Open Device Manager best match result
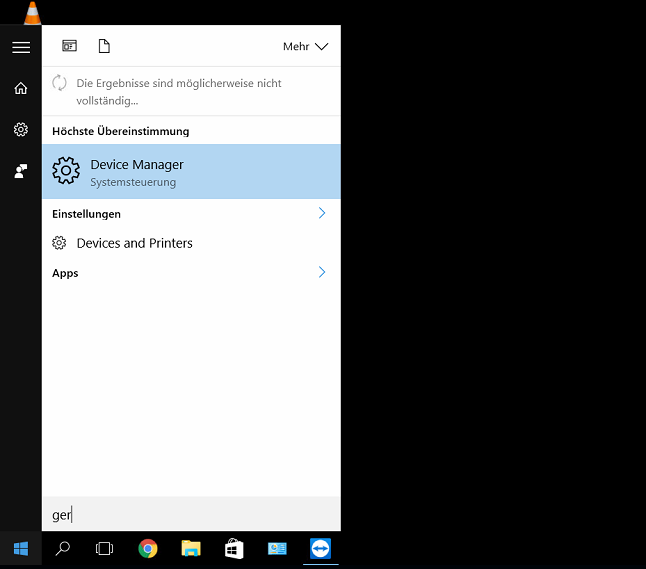This screenshot has height=569, width=646. 191,171
